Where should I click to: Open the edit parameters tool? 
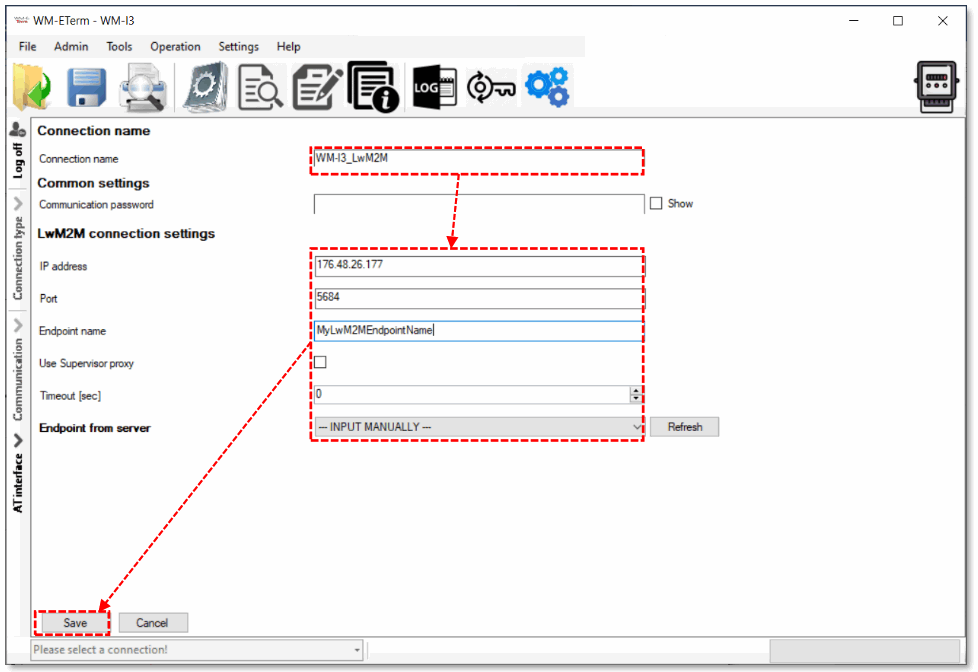(316, 86)
